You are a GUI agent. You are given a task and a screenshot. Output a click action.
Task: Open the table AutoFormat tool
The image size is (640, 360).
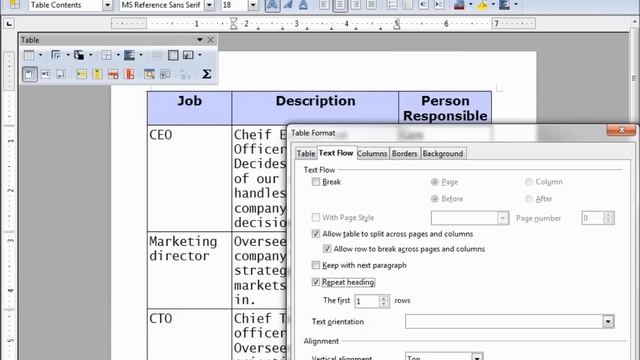[x=149, y=74]
